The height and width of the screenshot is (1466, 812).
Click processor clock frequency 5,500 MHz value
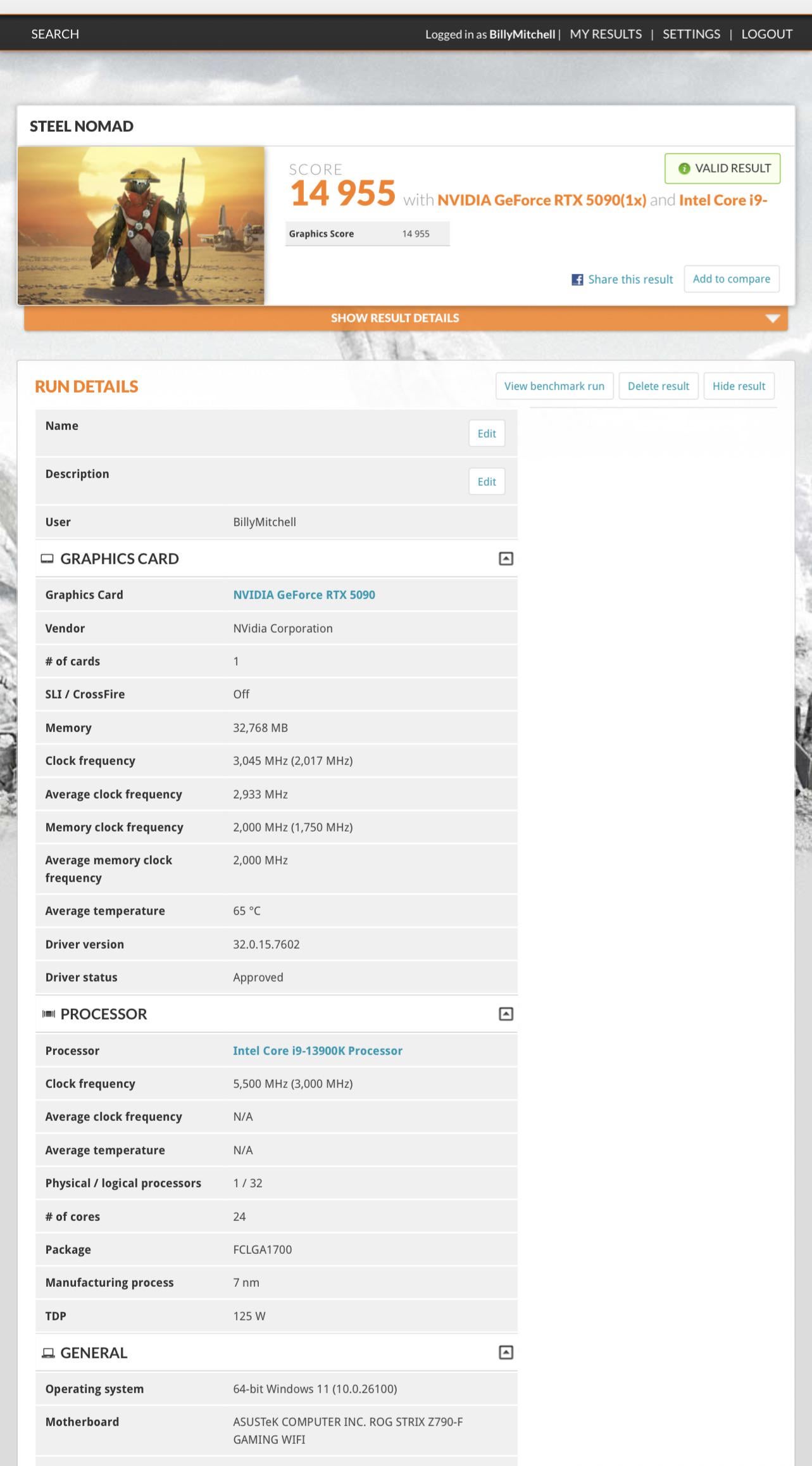point(293,1084)
